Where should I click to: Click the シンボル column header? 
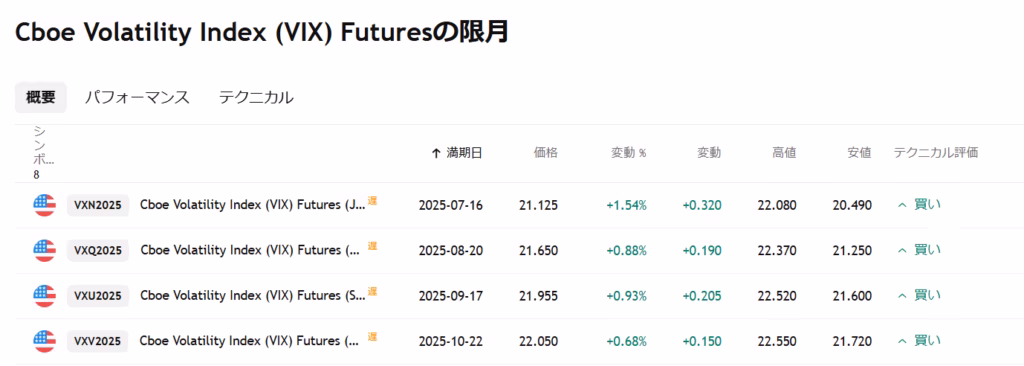pos(44,153)
